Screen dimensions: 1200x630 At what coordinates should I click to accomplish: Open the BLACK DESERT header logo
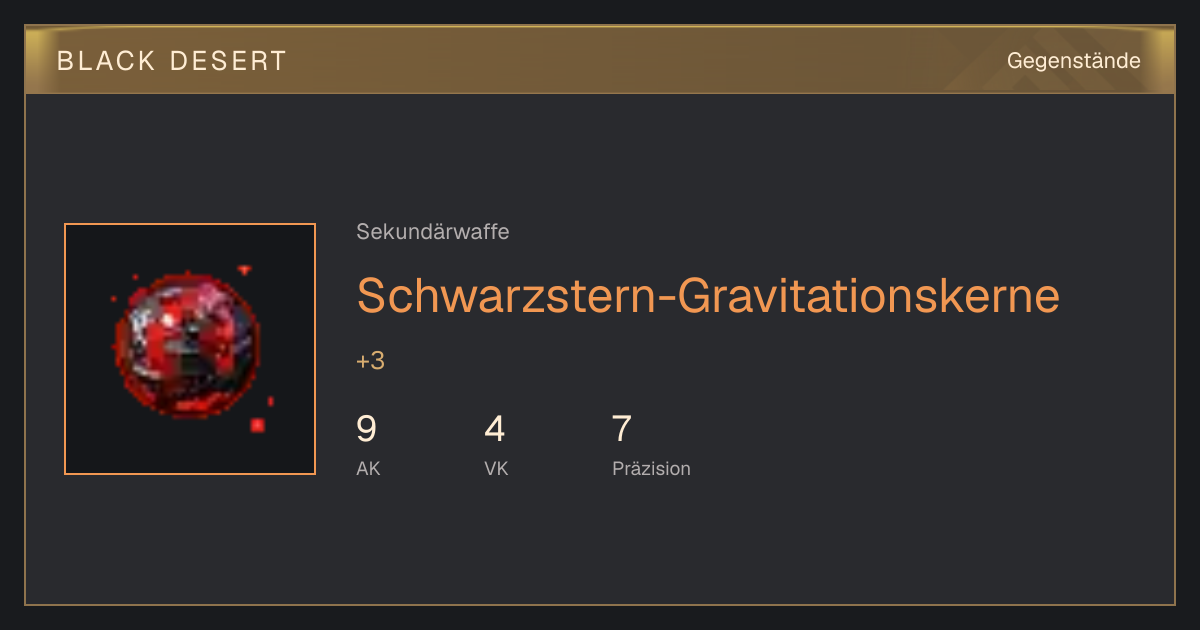point(172,61)
